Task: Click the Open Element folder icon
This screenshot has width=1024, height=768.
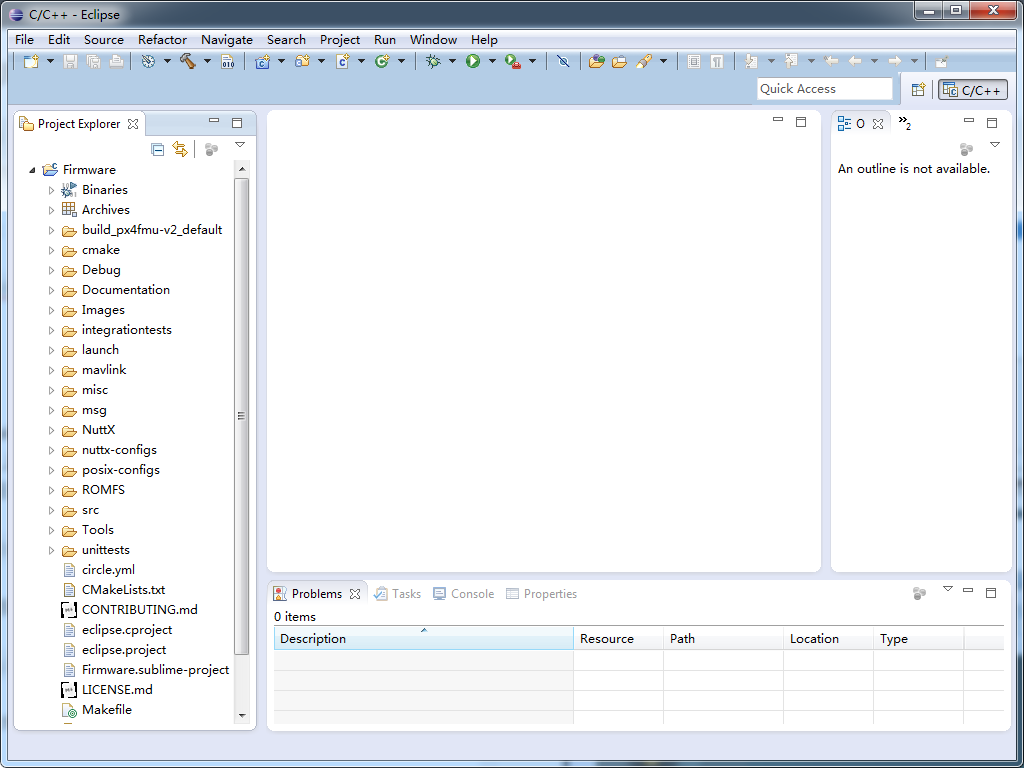Action: click(x=596, y=61)
